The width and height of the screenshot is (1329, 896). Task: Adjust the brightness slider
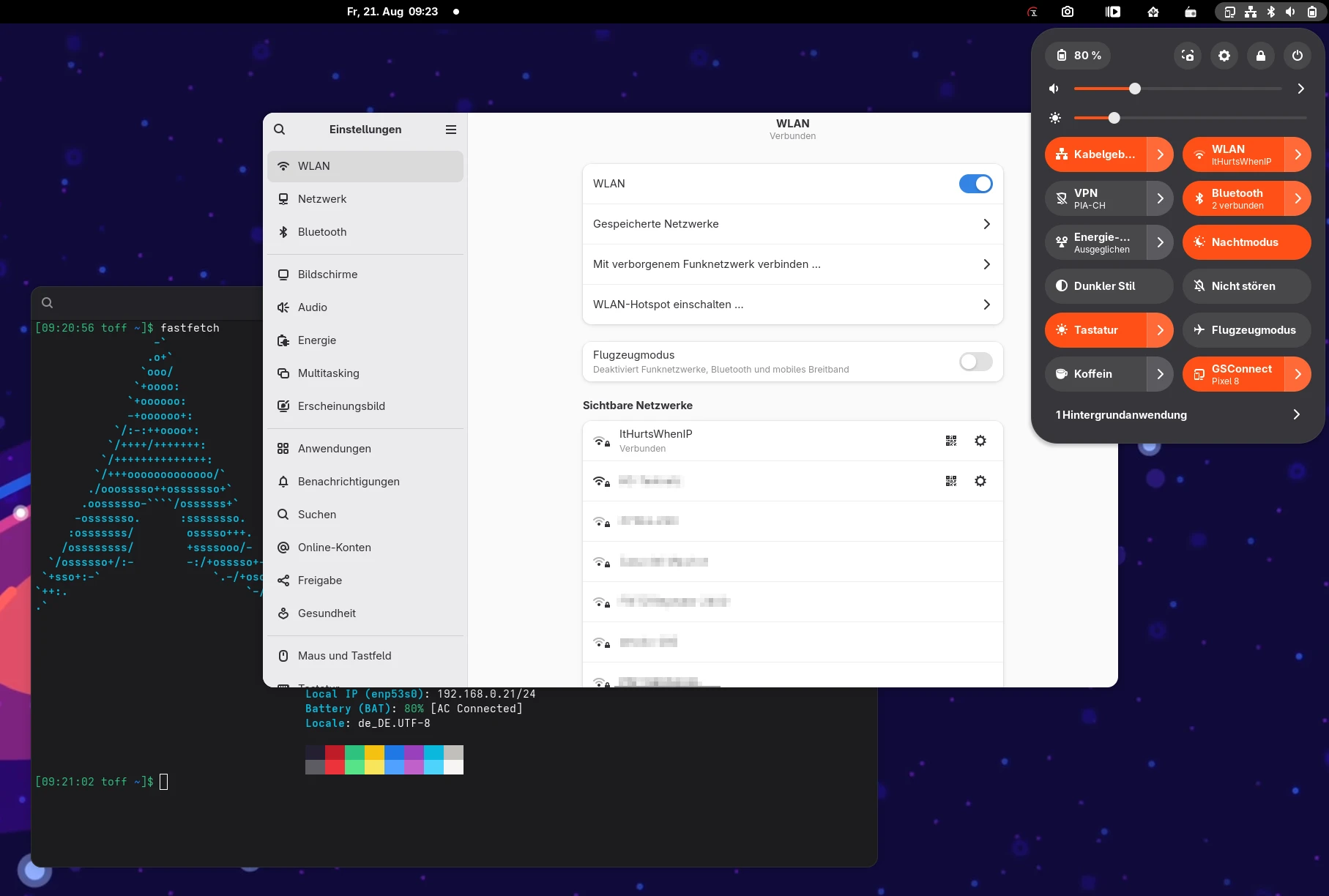point(1190,118)
